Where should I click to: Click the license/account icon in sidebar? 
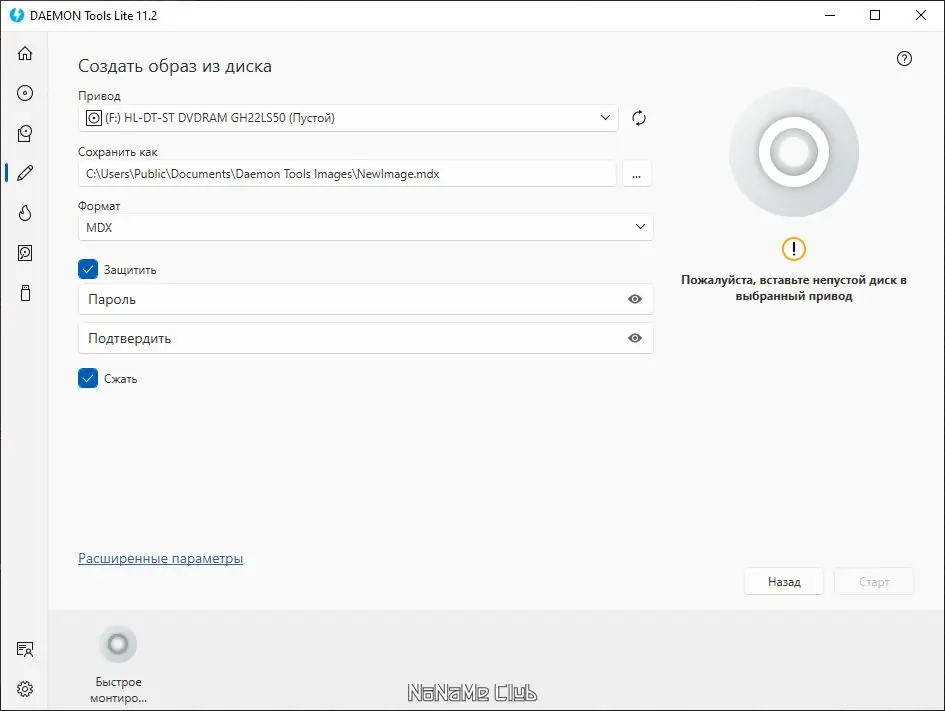tap(25, 649)
